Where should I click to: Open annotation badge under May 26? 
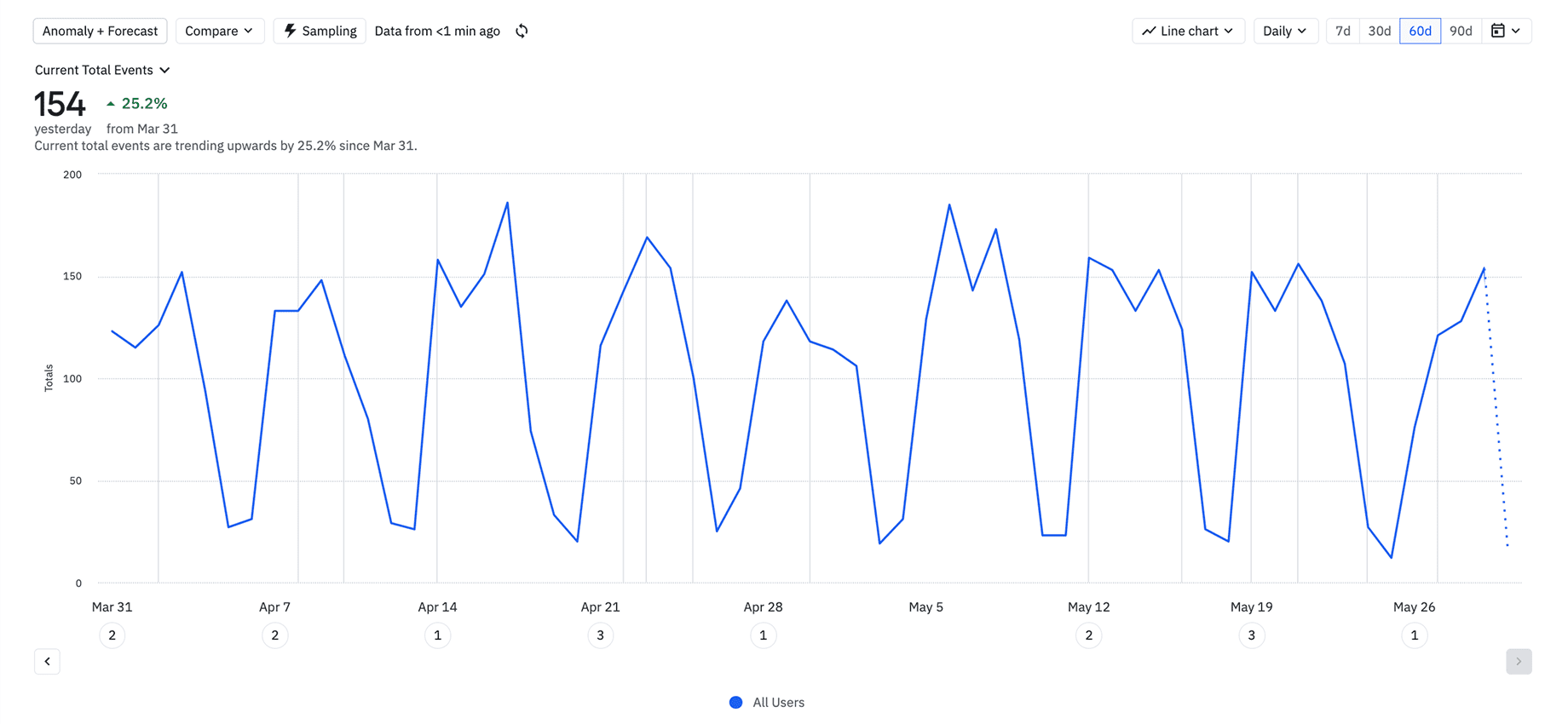coord(1414,635)
